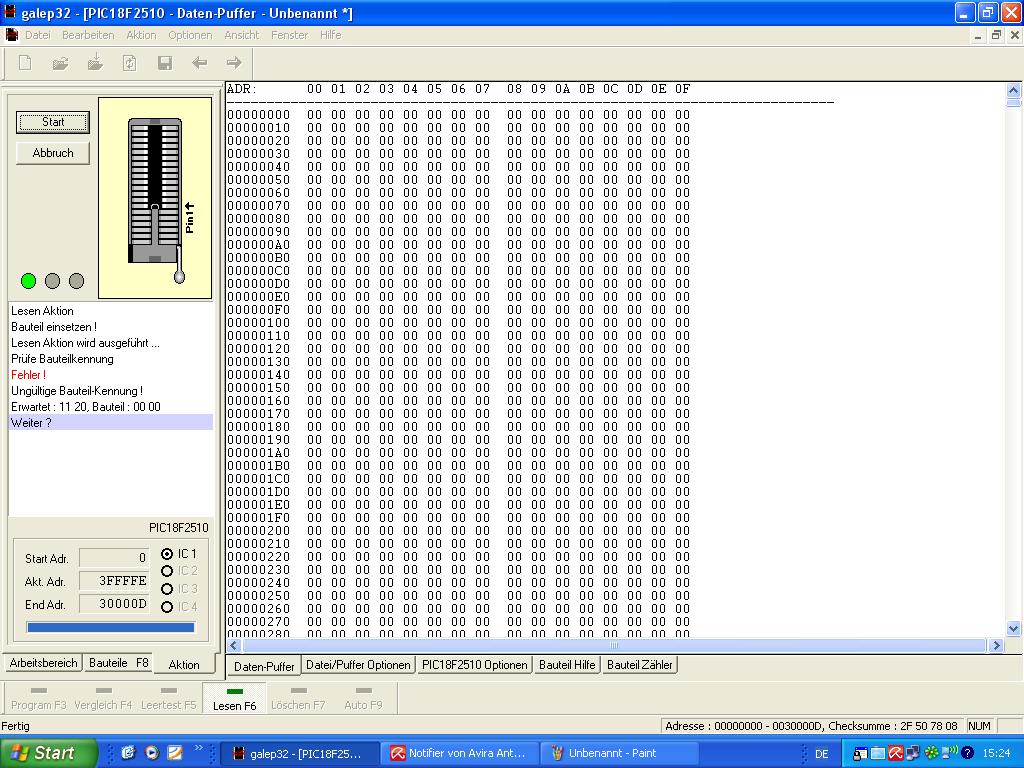The height and width of the screenshot is (768, 1024).
Task: Click the DE language indicator
Action: (x=822, y=754)
